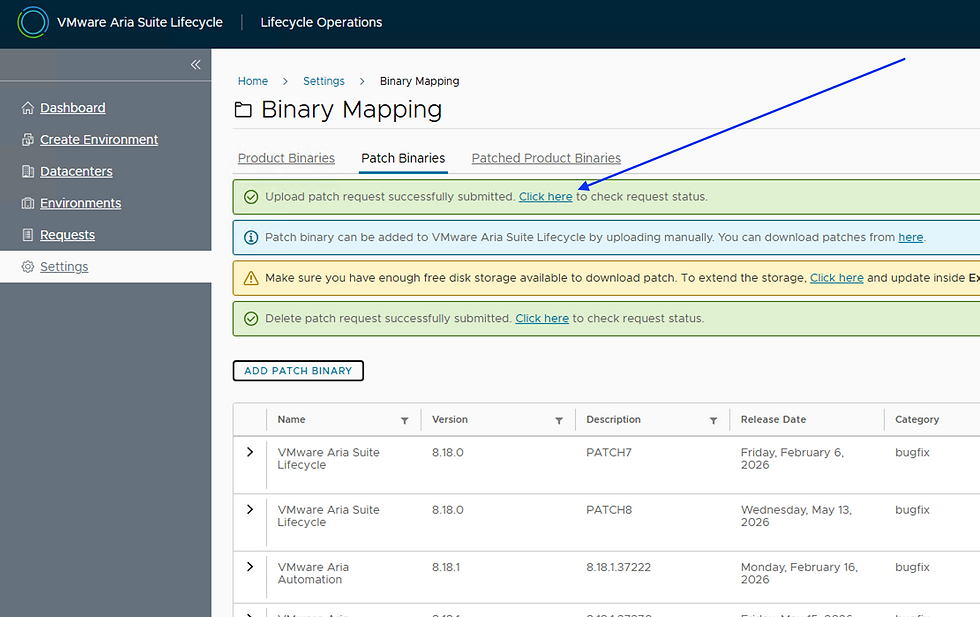Open the Environments sidebar item
Viewport: 980px width, 617px height.
click(x=81, y=203)
